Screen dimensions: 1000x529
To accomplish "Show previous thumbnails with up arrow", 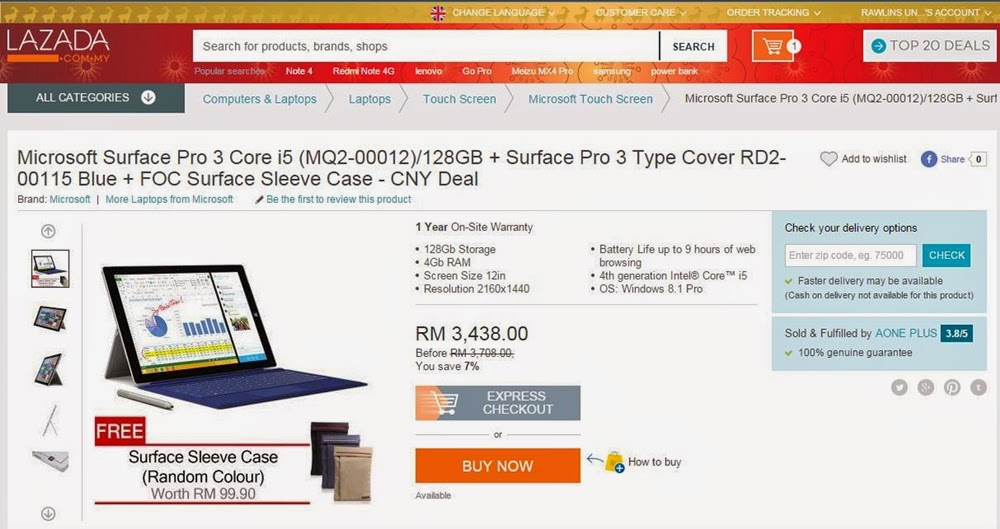I will click(48, 231).
